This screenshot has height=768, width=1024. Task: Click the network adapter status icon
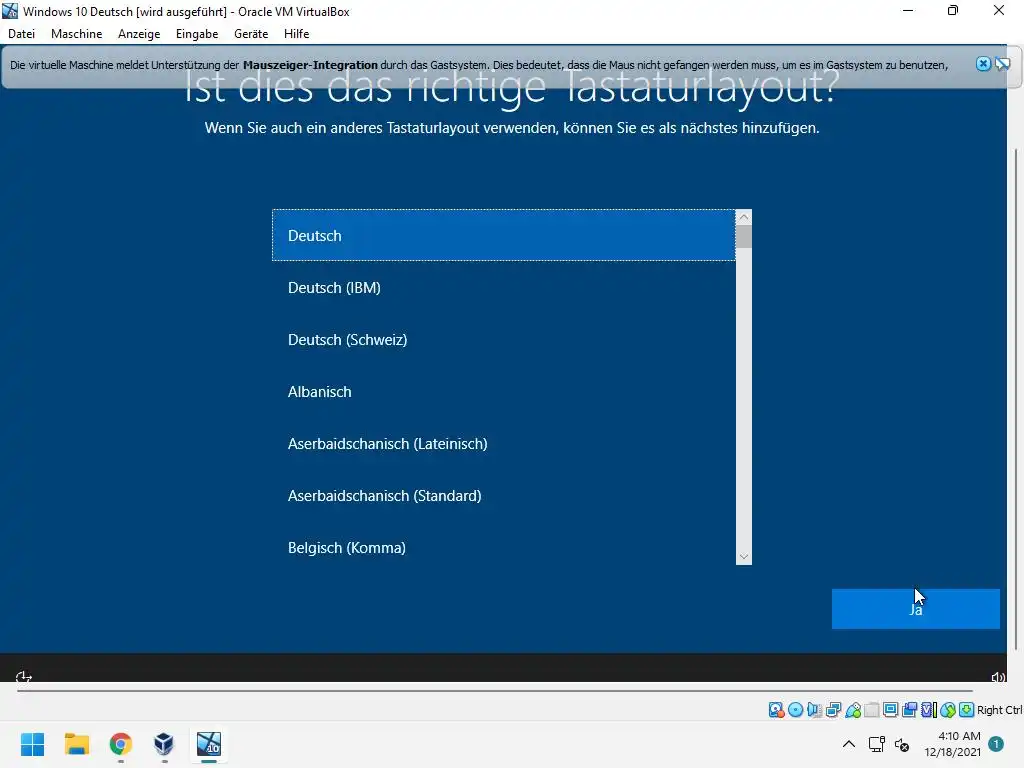coord(833,710)
